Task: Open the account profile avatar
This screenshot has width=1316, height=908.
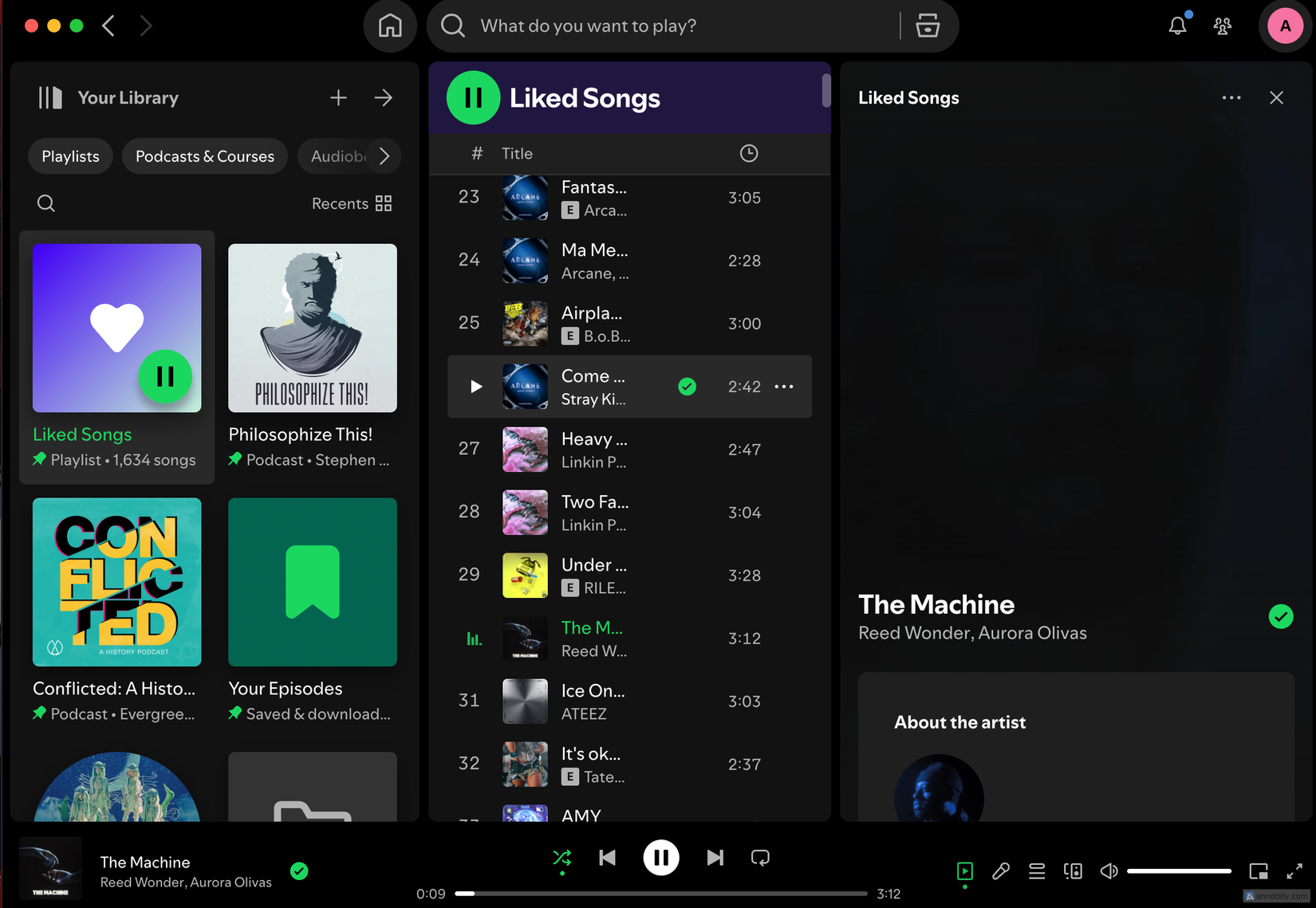Action: click(1285, 26)
